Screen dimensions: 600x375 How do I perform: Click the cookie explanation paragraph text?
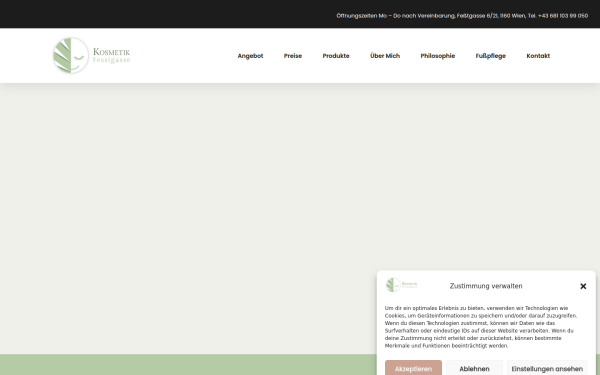click(481, 327)
